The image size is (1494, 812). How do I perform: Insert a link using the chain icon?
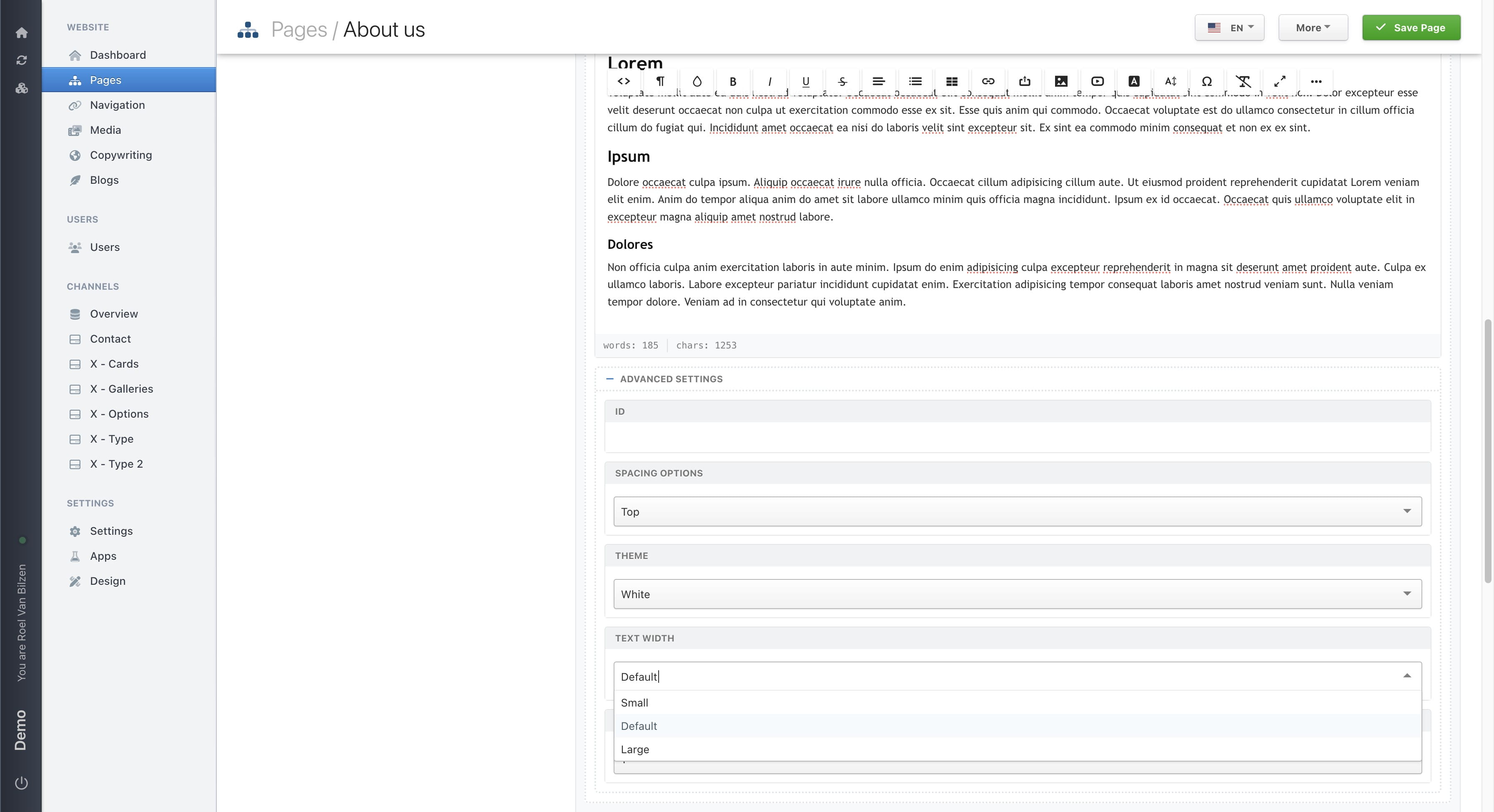tap(988, 81)
